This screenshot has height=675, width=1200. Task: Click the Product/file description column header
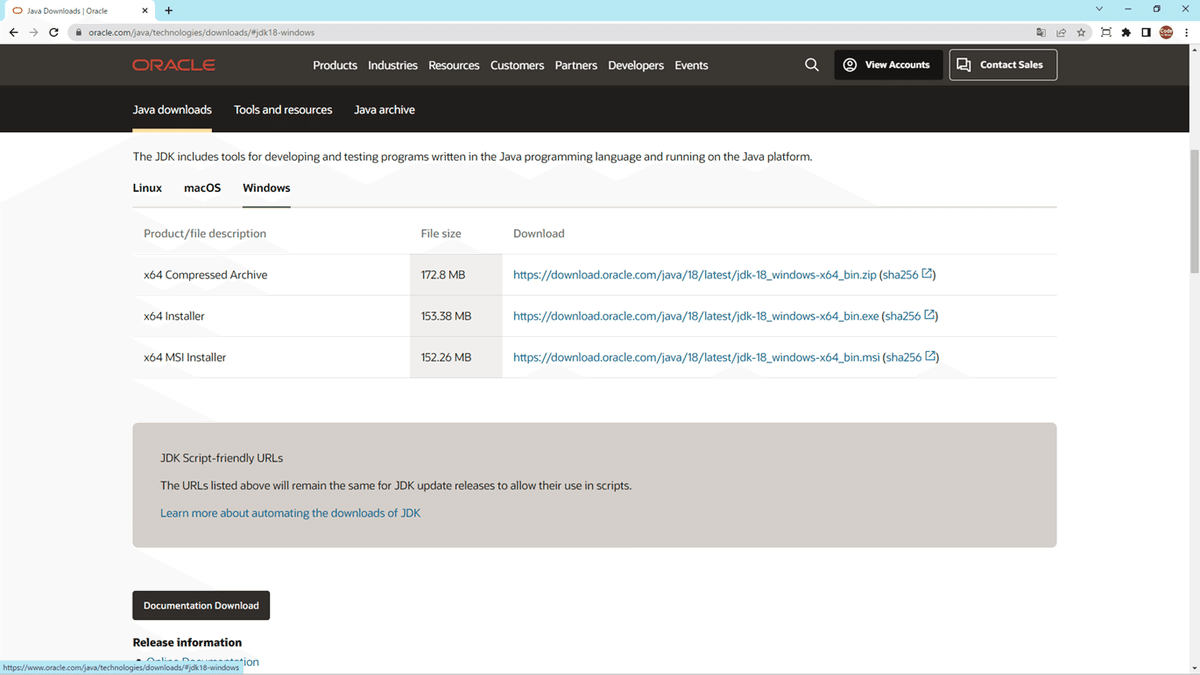205,233
